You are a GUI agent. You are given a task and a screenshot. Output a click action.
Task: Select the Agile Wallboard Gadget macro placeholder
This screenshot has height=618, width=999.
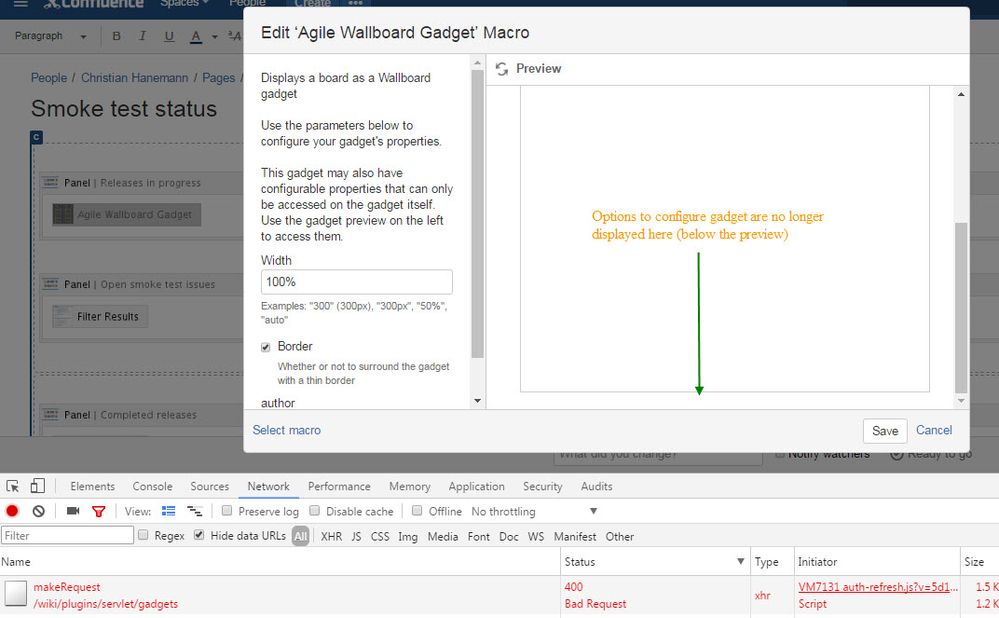127,215
